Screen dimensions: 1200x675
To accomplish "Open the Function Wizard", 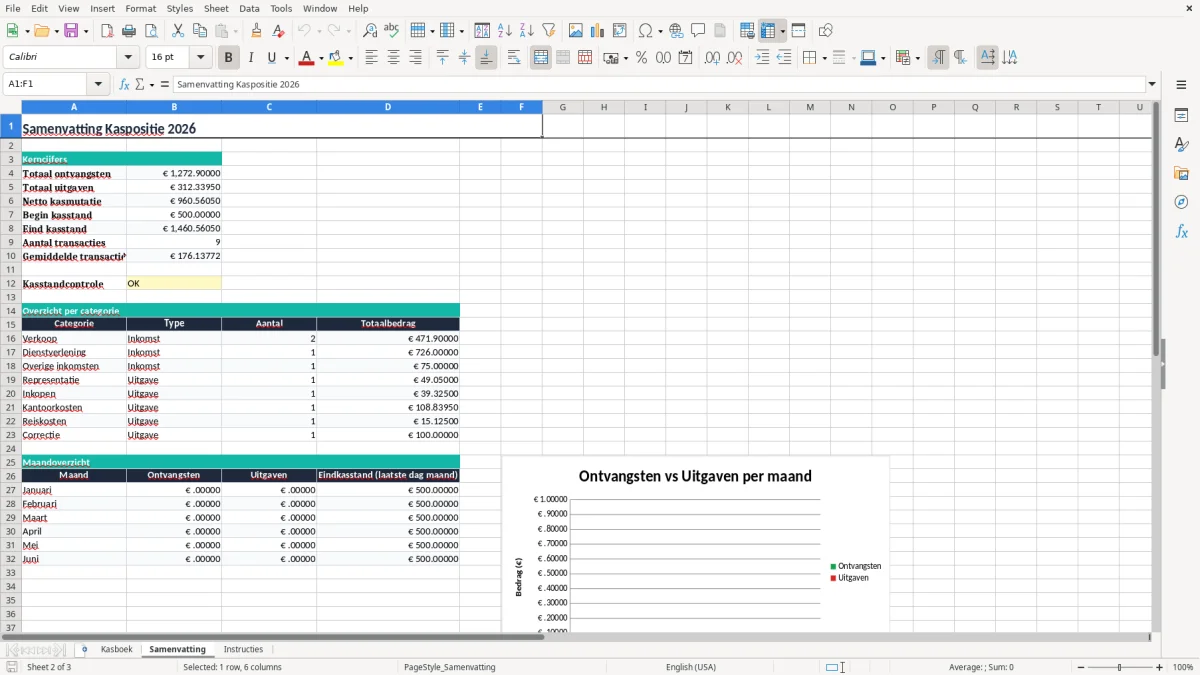I will pyautogui.click(x=125, y=84).
